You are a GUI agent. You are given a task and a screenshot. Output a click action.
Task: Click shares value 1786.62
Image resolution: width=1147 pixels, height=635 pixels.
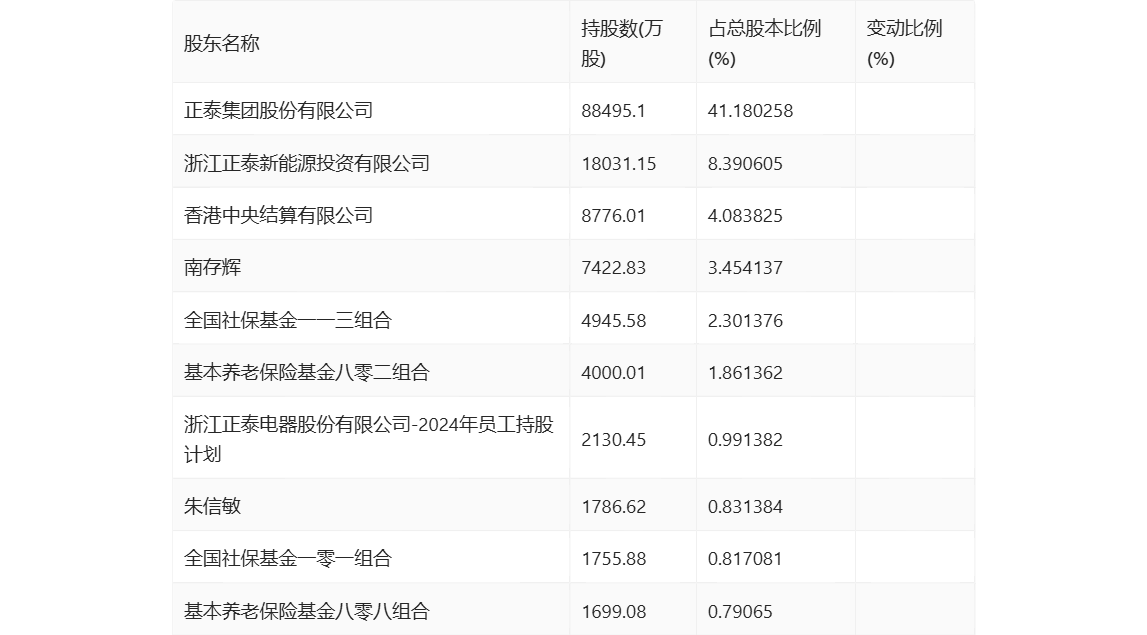[x=613, y=506]
